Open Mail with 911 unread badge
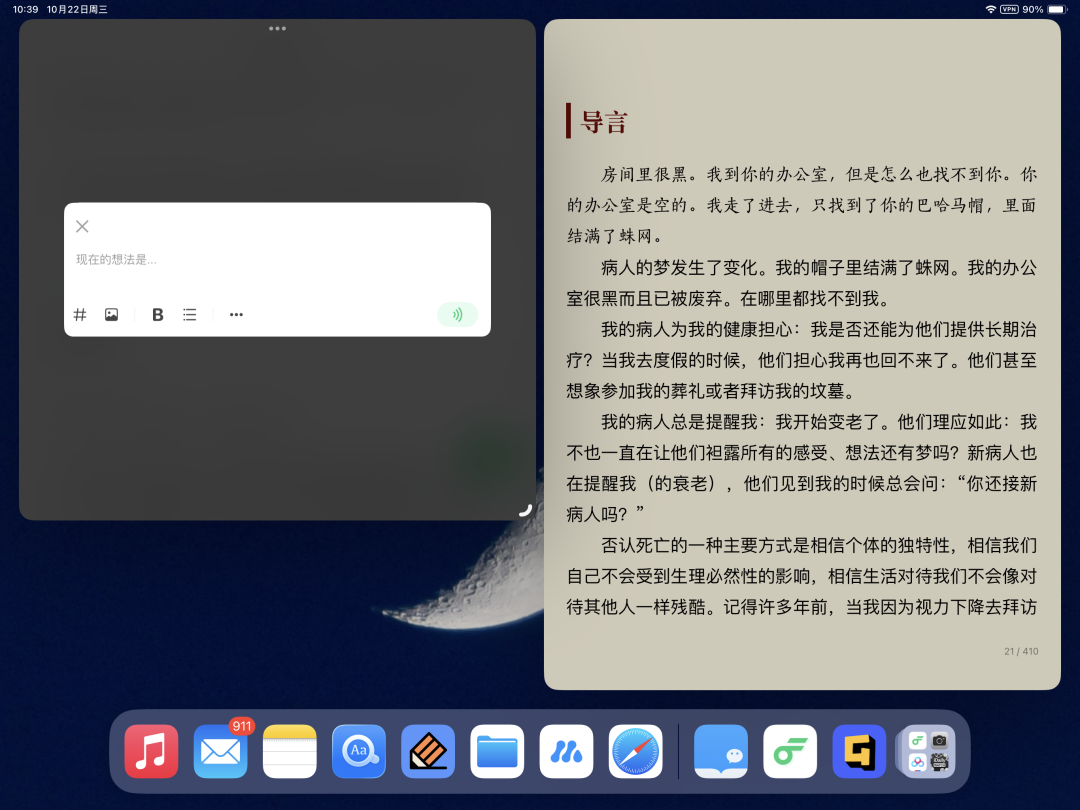Viewport: 1080px width, 810px height. [220, 751]
